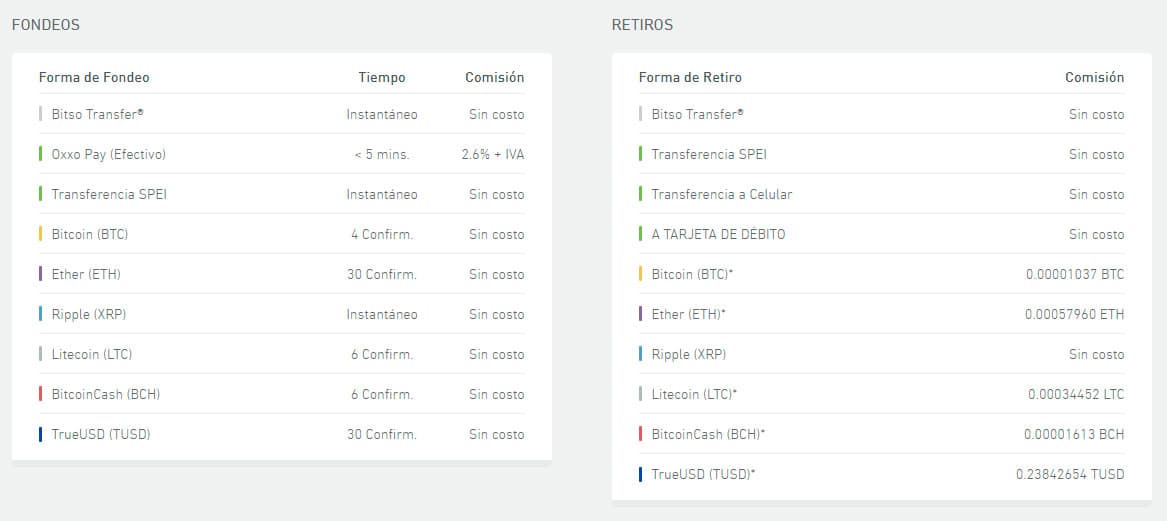Click the Bitso Transfer funding row label
Screen dimensions: 1167x521
pyautogui.click(x=97, y=114)
